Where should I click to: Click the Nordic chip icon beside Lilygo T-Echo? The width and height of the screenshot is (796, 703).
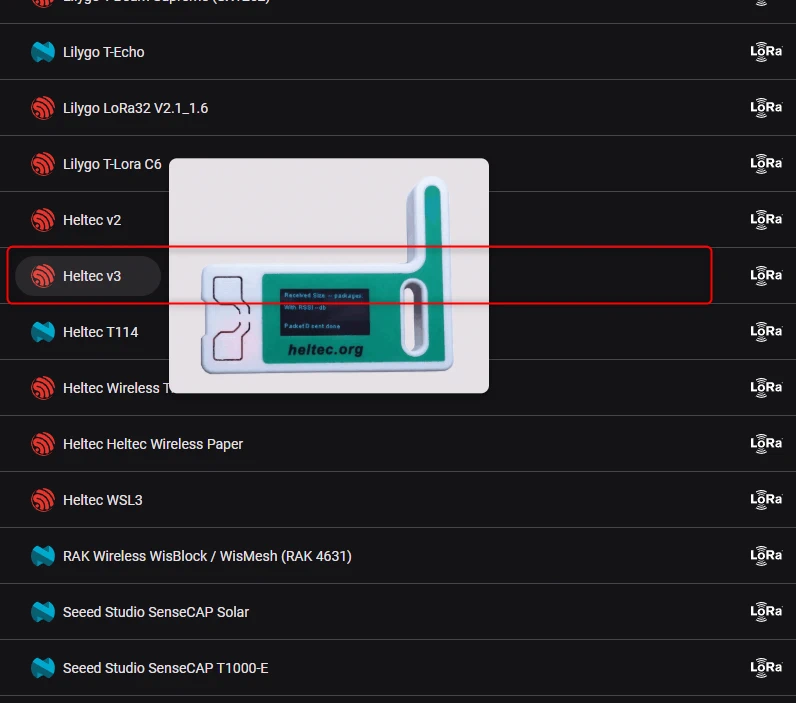coord(43,52)
